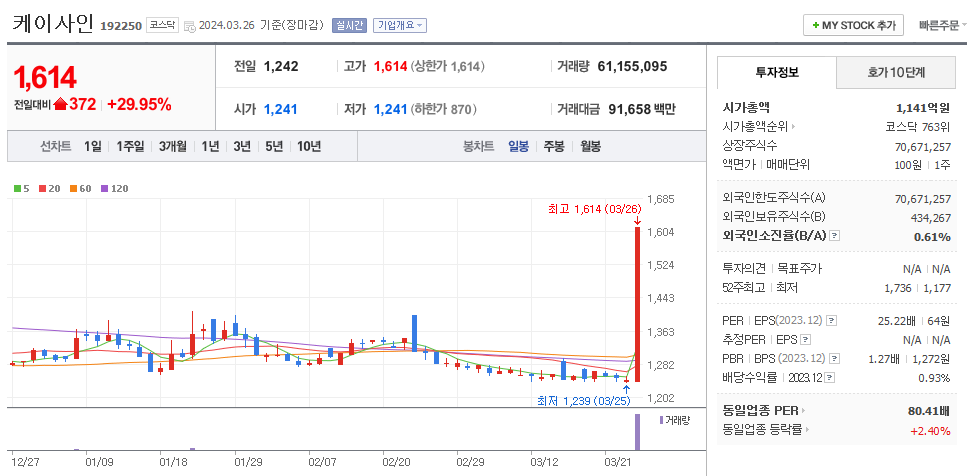The width and height of the screenshot is (974, 476).
Task: Open the 시가총액순위 link
Action: coord(755,127)
